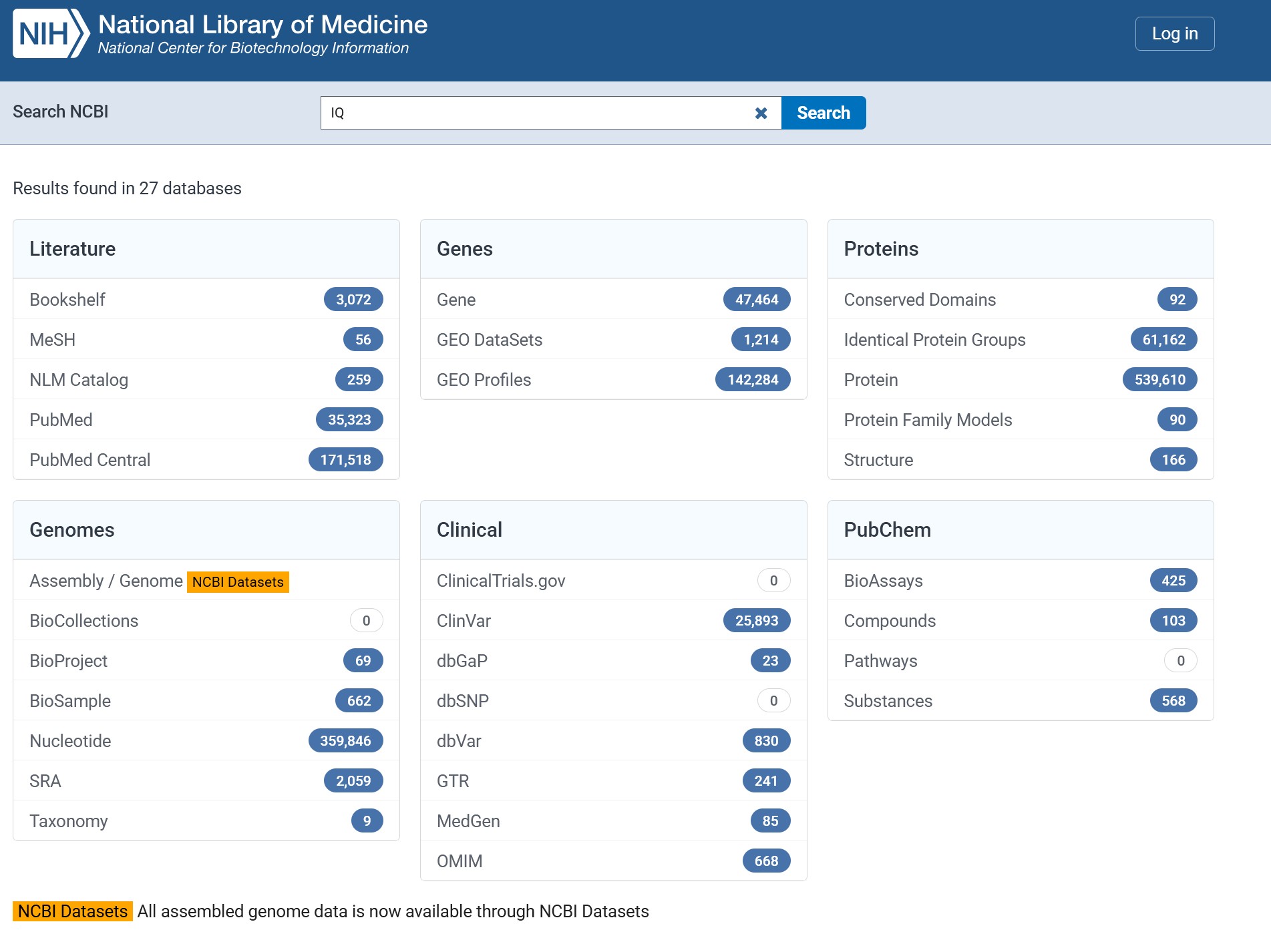Click the 425 BioAssays count badge

(x=1173, y=581)
